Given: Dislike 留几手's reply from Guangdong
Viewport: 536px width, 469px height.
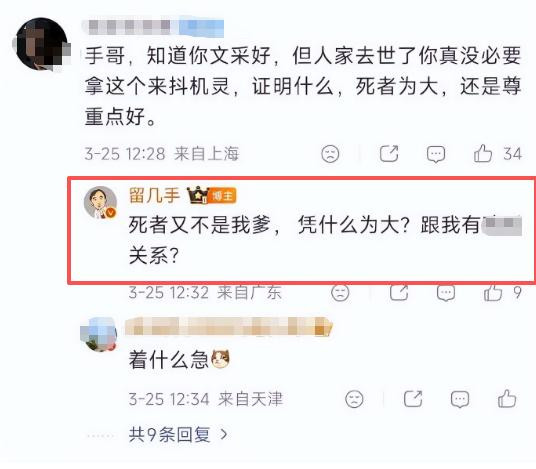Looking at the screenshot, I should coord(340,293).
